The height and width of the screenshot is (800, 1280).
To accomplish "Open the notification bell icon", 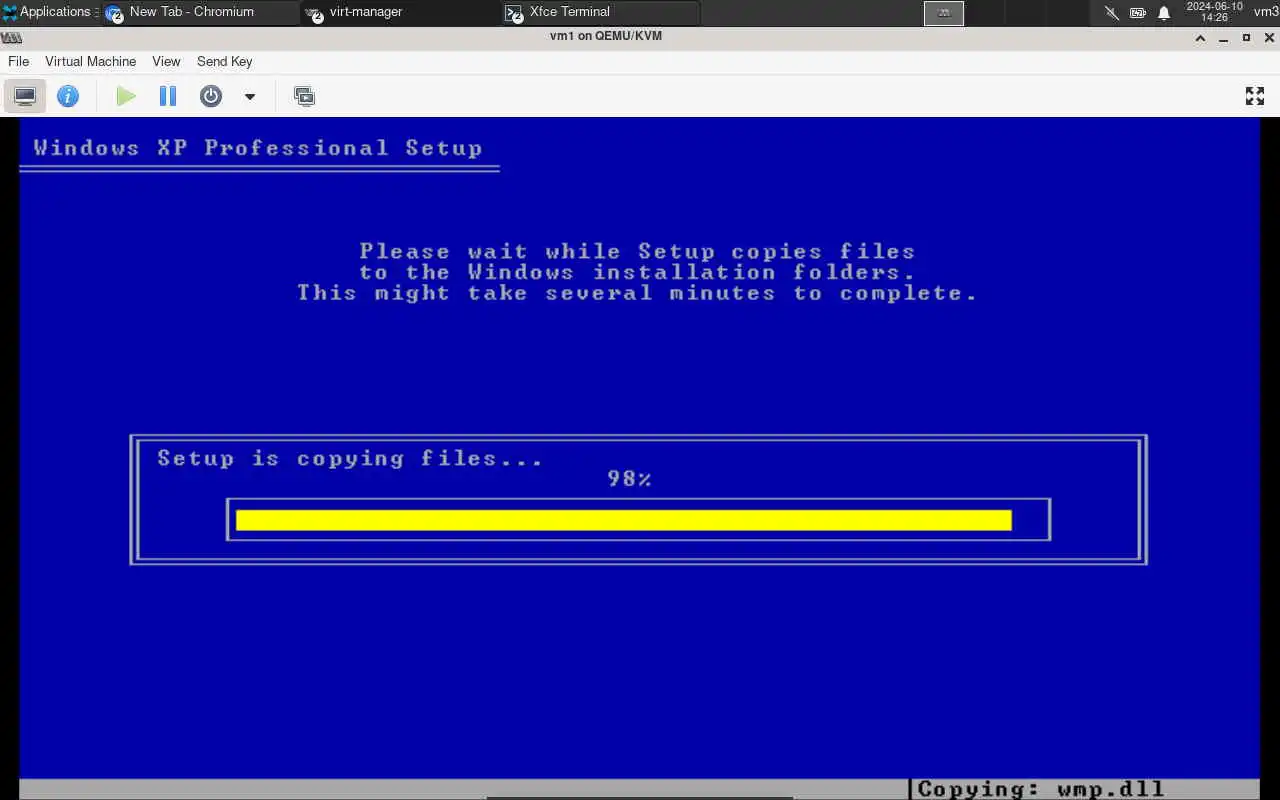I will coord(1164,13).
